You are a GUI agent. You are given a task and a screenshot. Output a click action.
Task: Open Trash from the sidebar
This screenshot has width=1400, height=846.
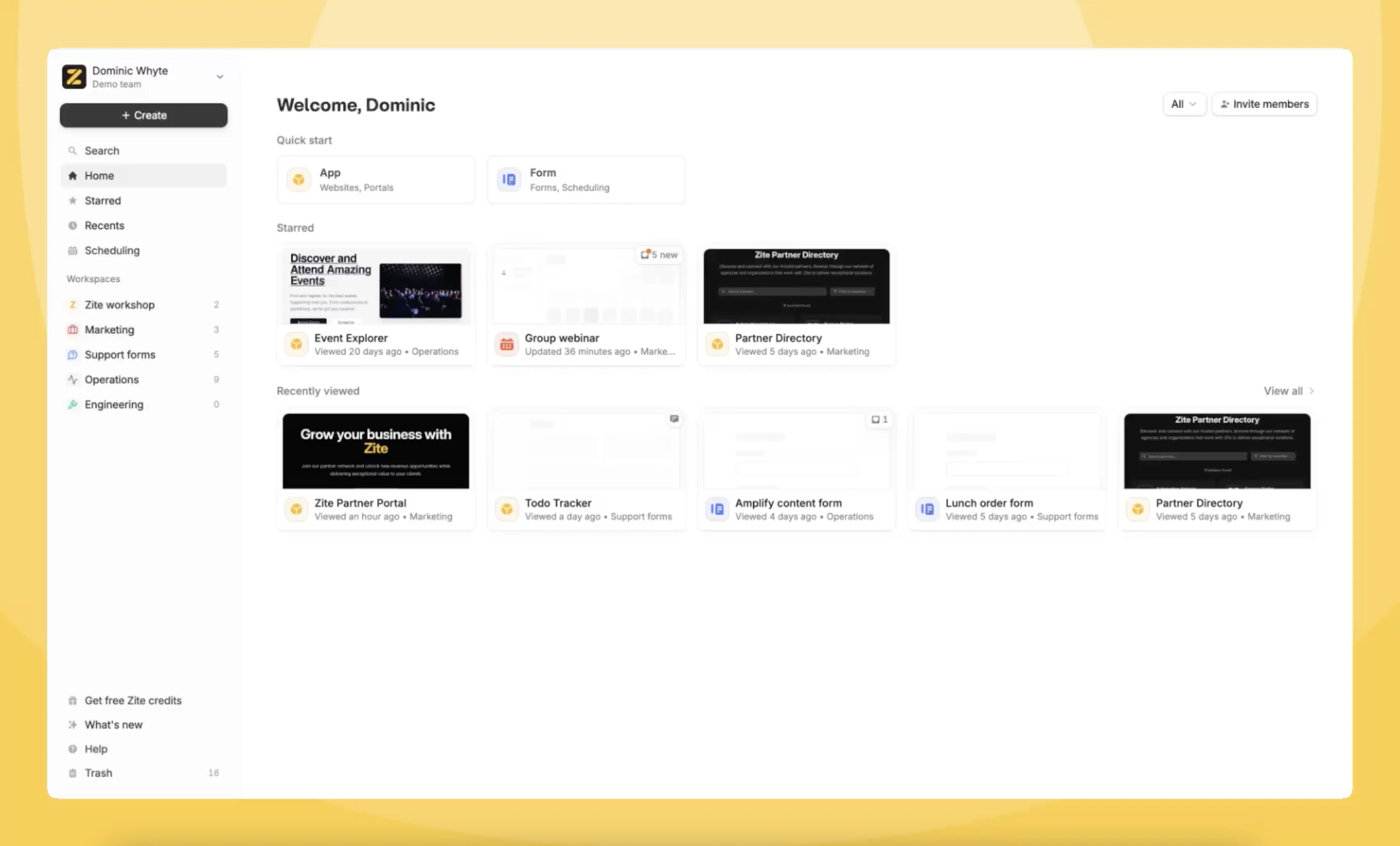point(98,773)
